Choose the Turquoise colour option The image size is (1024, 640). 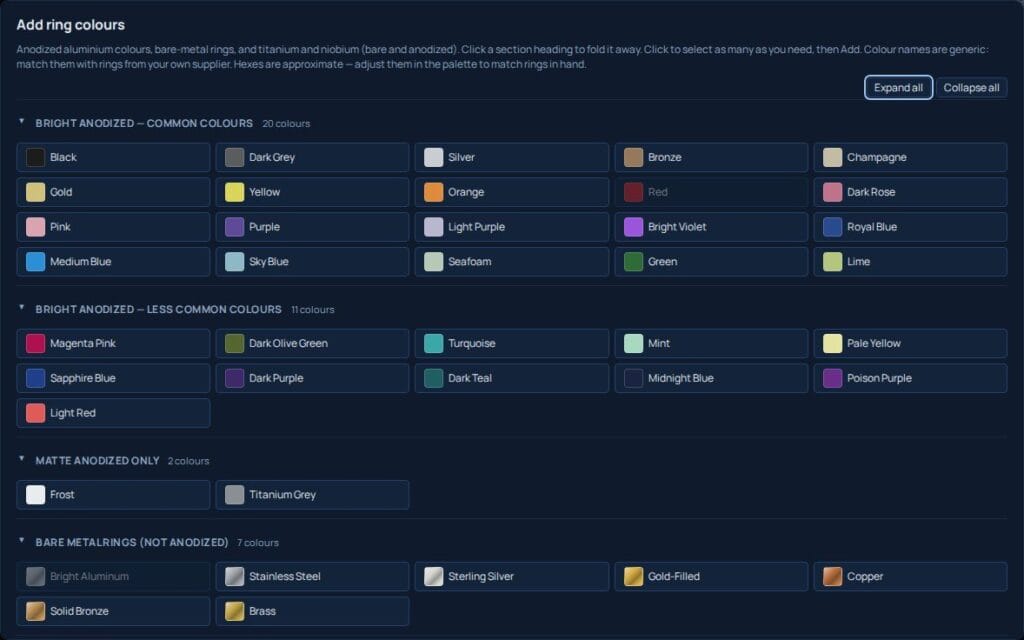(x=512, y=344)
